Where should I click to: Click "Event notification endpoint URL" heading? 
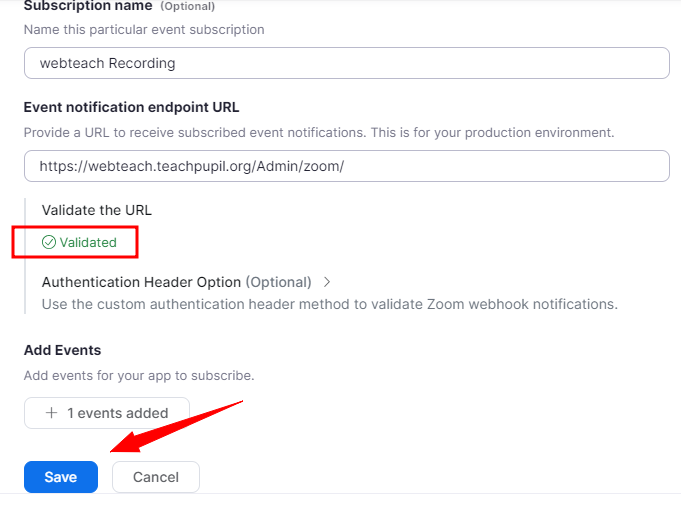pyautogui.click(x=131, y=108)
